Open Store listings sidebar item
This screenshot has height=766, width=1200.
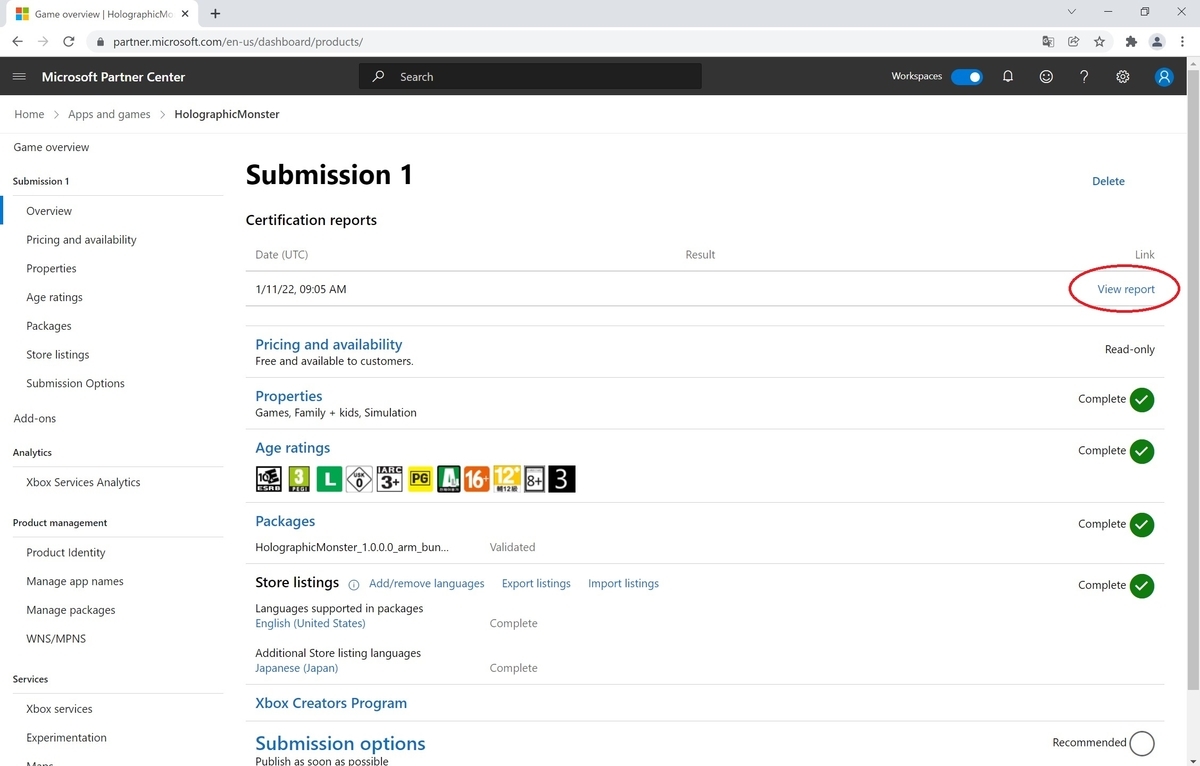pos(58,355)
